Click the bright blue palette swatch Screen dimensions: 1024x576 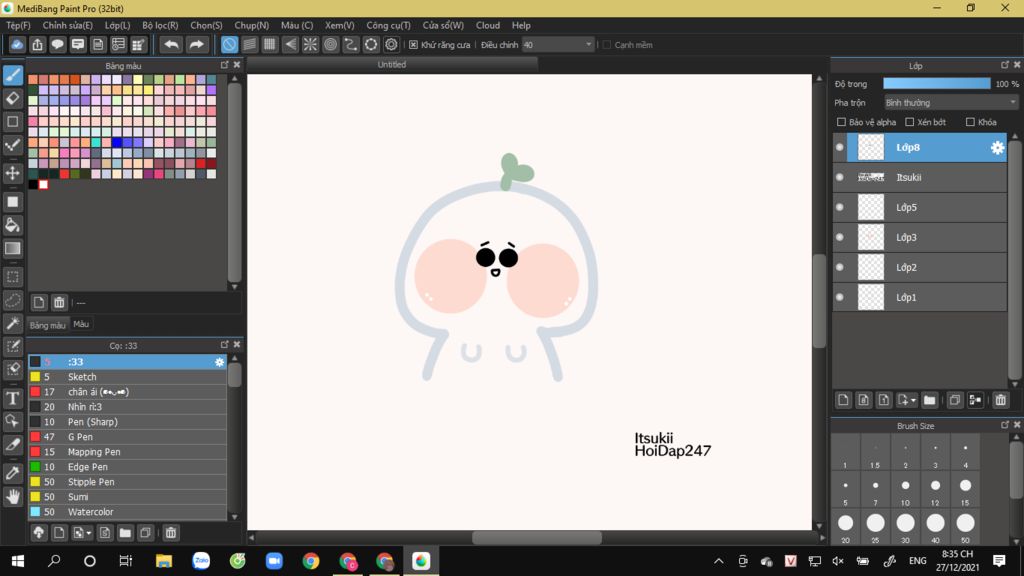pos(117,142)
